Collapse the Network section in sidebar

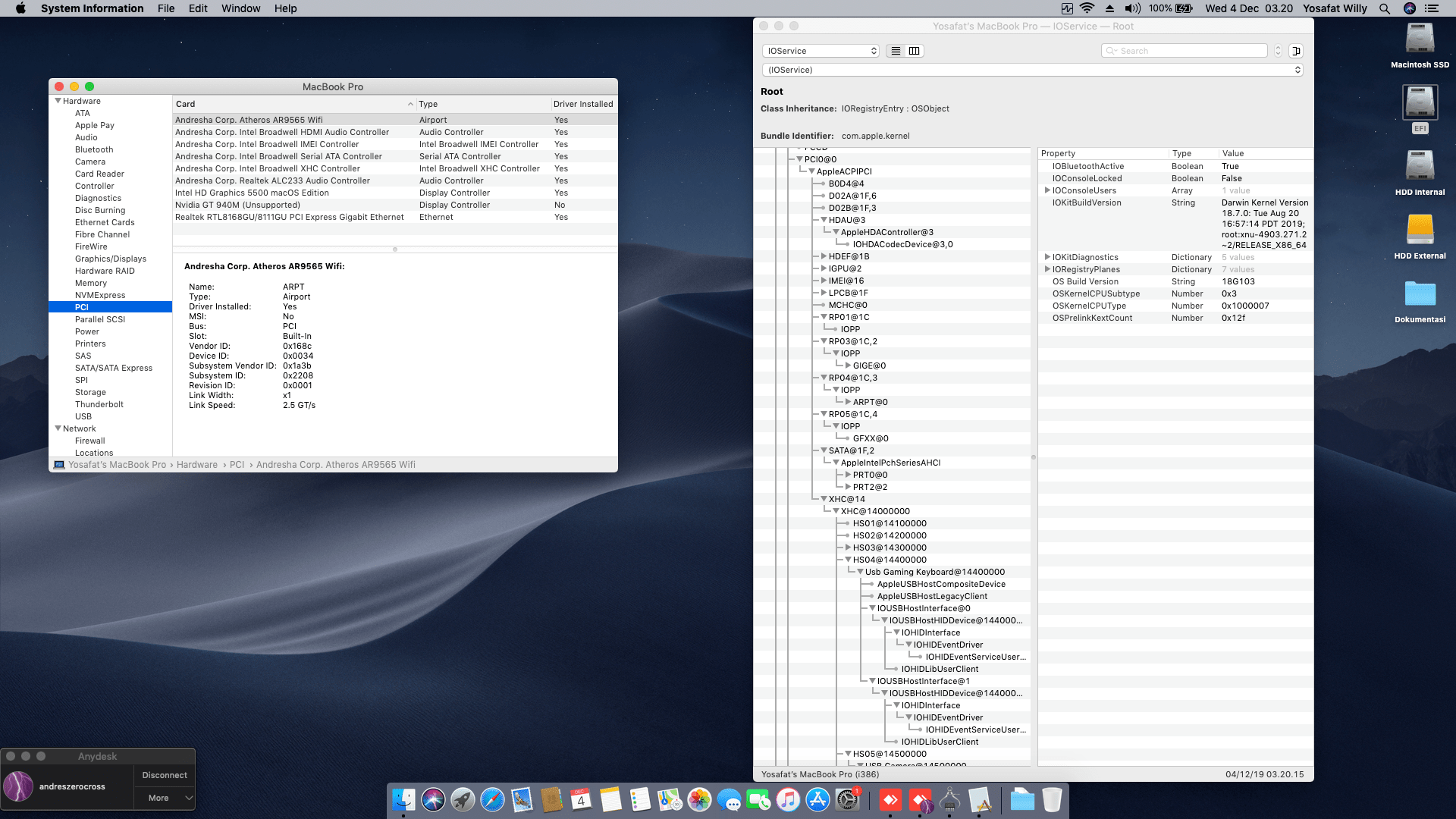pyautogui.click(x=58, y=428)
